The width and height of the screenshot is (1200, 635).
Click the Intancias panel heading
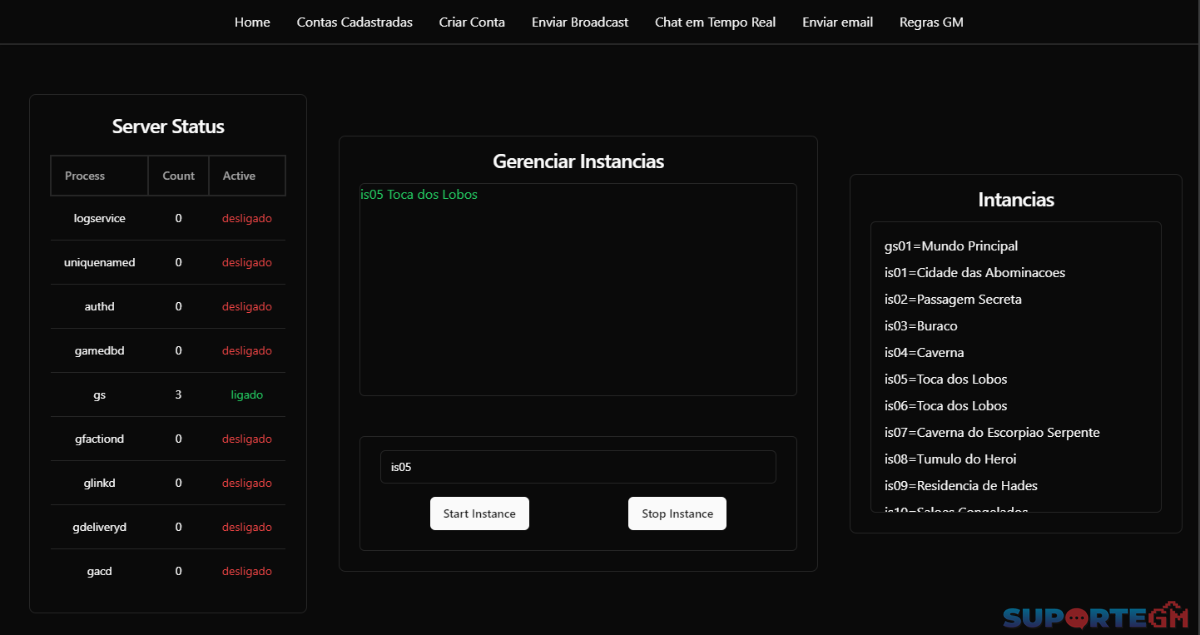1016,199
